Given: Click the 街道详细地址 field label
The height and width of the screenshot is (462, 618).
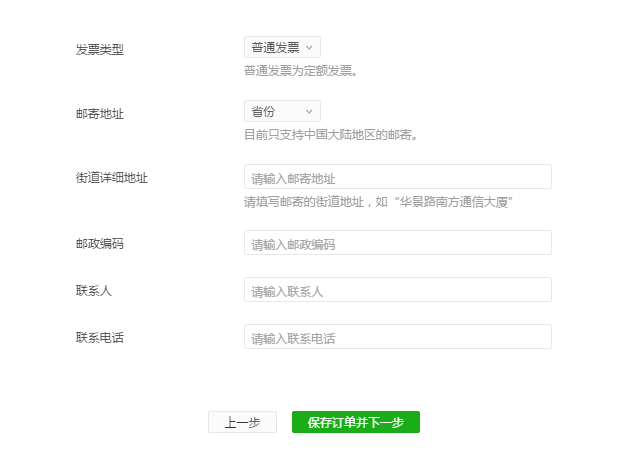Looking at the screenshot, I should coord(112,178).
